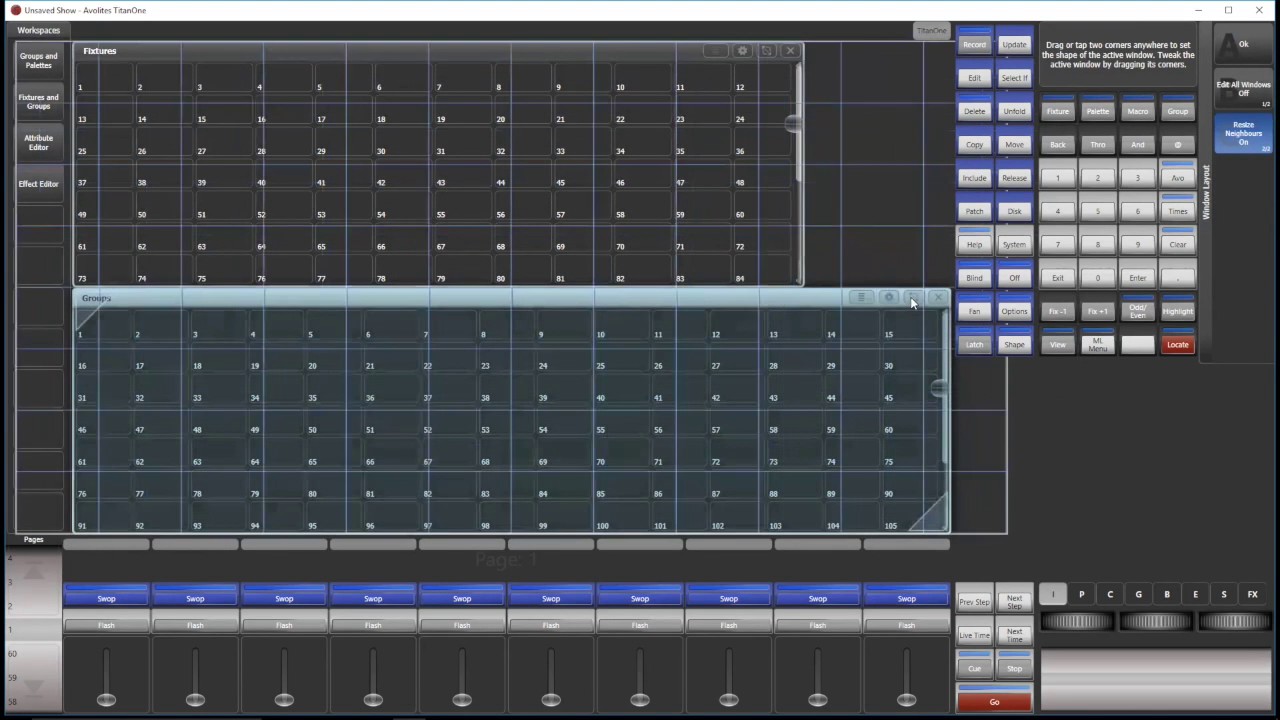Click the View button
1280x720 pixels.
[1057, 344]
